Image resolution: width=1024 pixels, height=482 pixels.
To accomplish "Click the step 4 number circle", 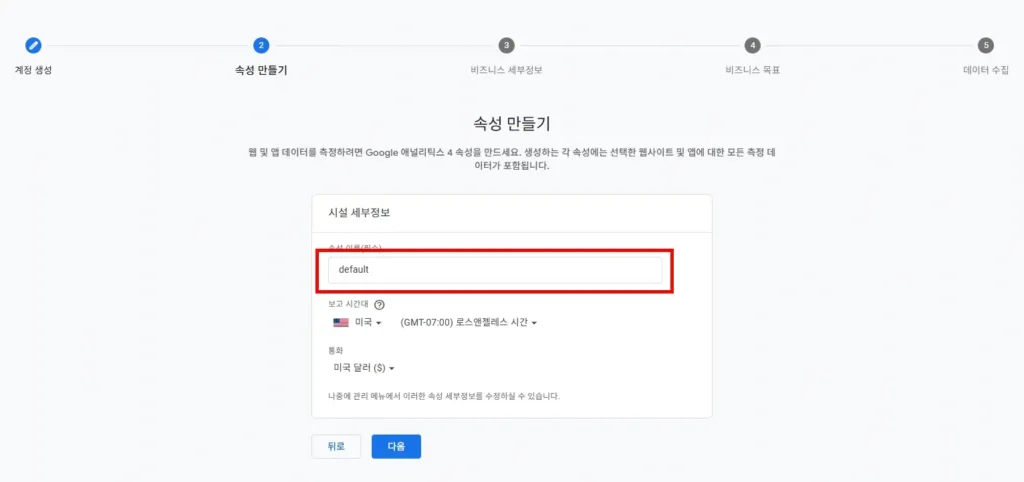I will click(752, 45).
